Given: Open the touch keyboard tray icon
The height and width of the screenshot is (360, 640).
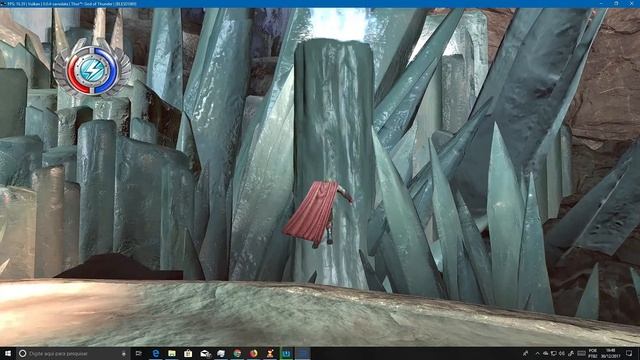Looking at the screenshot, I should (x=581, y=353).
